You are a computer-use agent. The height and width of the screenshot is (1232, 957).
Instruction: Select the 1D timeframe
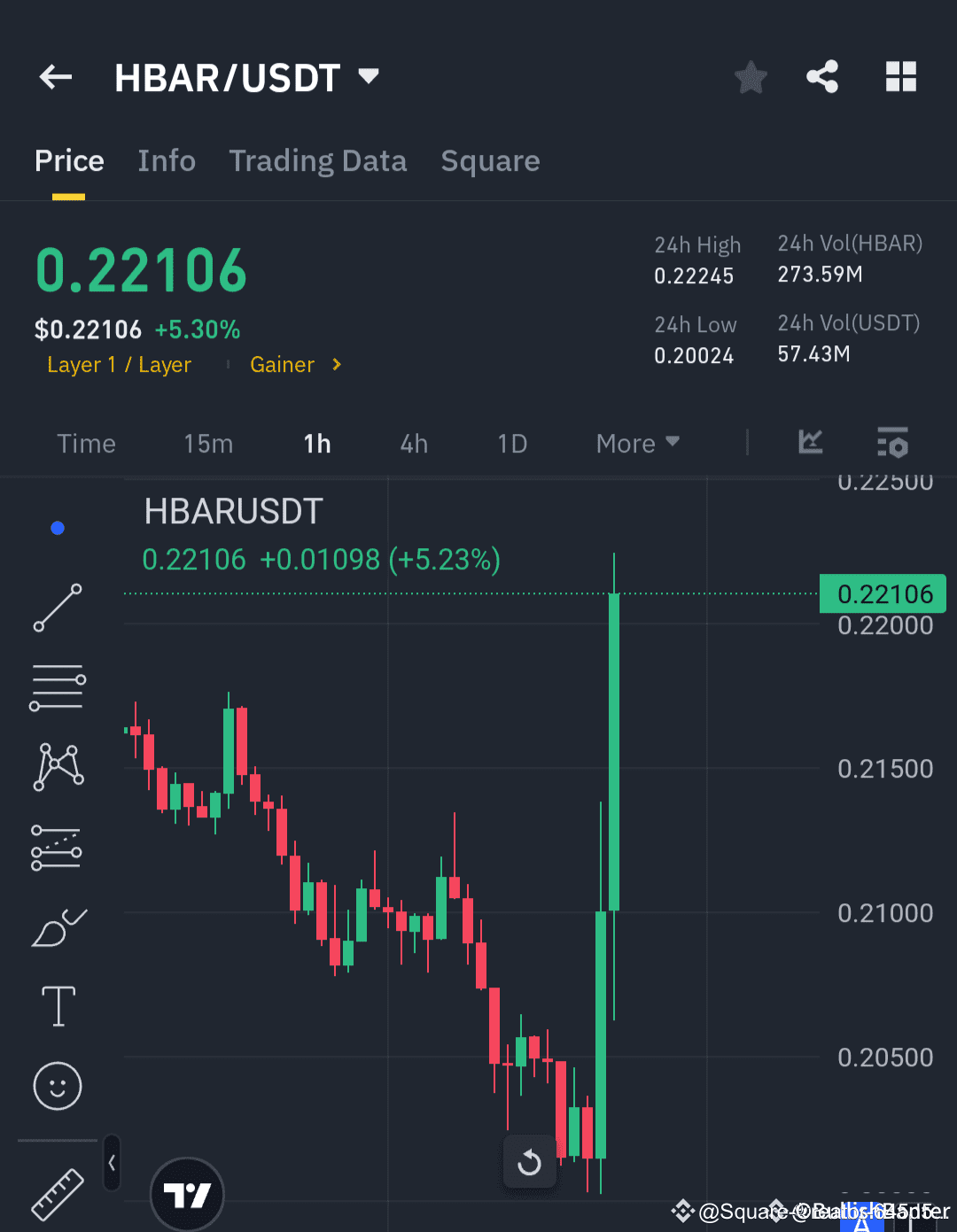point(512,443)
